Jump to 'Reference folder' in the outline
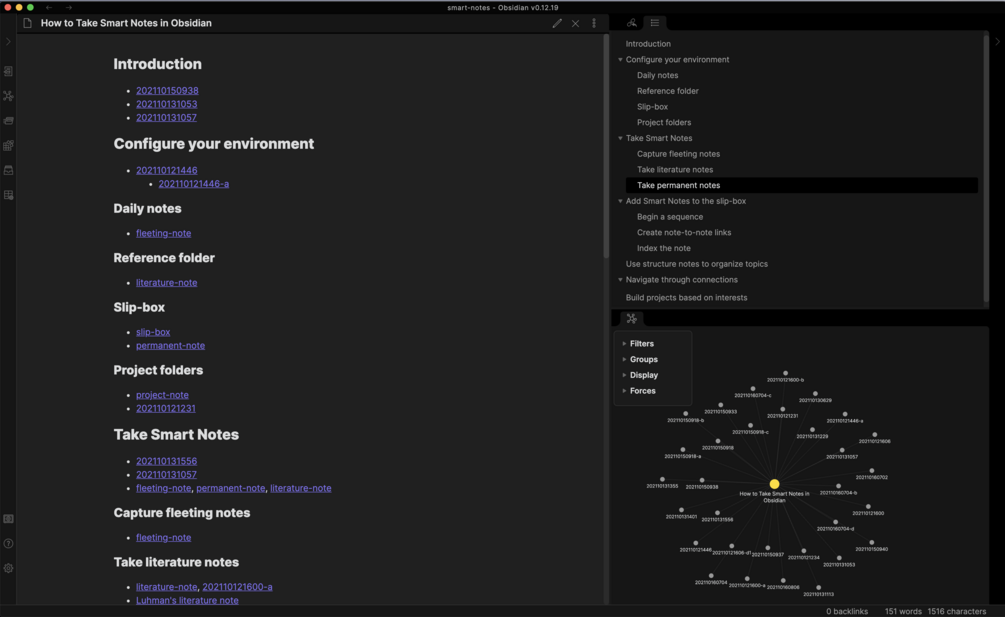This screenshot has width=1005, height=617. tap(668, 91)
